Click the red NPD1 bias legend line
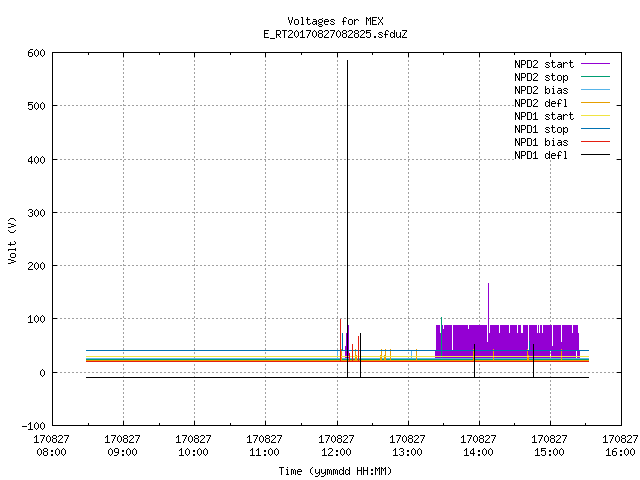This screenshot has width=640, height=480. click(x=596, y=142)
